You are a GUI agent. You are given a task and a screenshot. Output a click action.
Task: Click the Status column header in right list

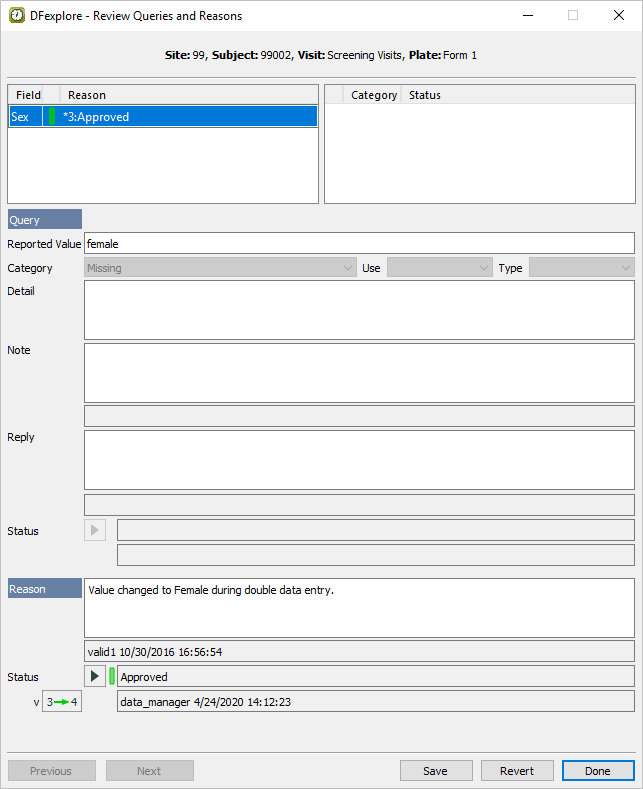pyautogui.click(x=425, y=95)
